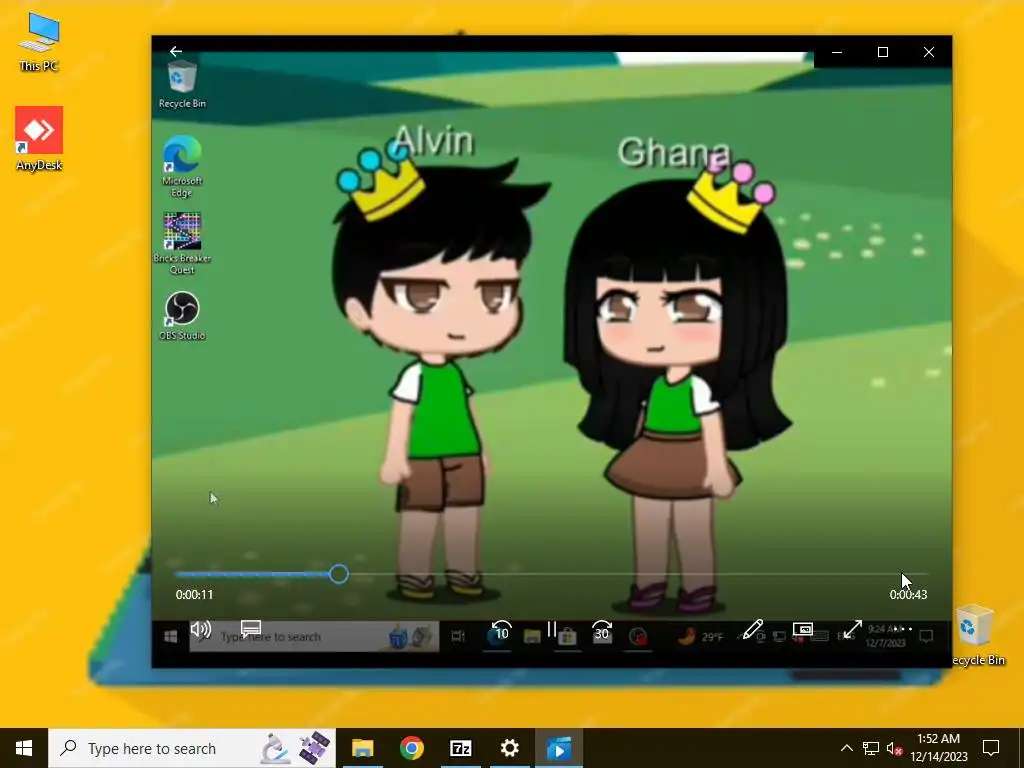Viewport: 1024px width, 768px height.
Task: Select the AnyDesk desktop shortcut
Action: [39, 138]
